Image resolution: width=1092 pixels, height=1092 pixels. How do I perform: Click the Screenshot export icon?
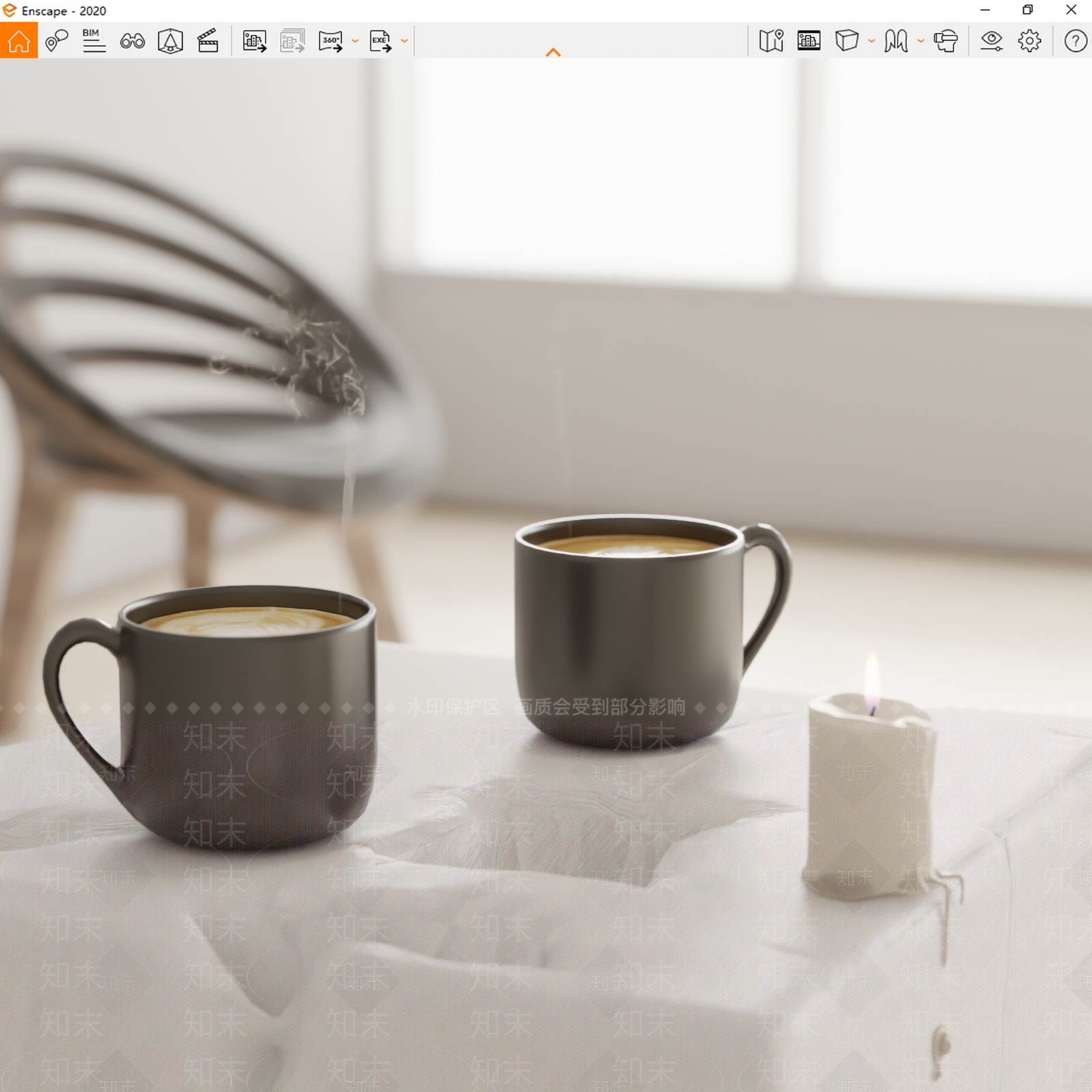(x=255, y=41)
